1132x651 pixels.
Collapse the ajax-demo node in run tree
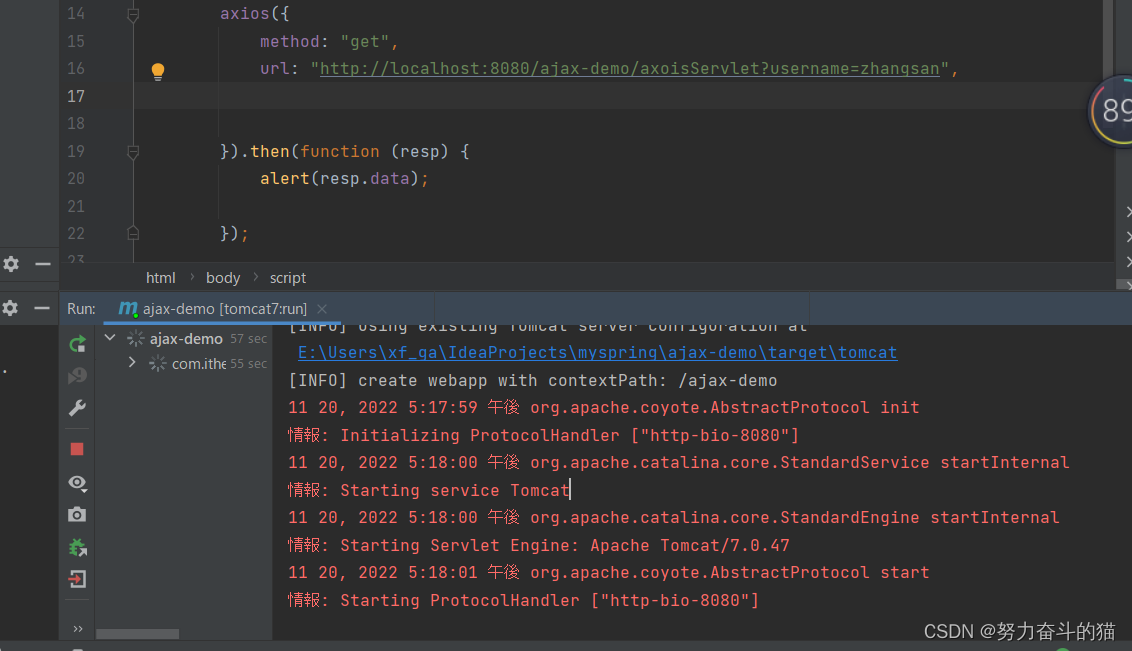[x=110, y=338]
